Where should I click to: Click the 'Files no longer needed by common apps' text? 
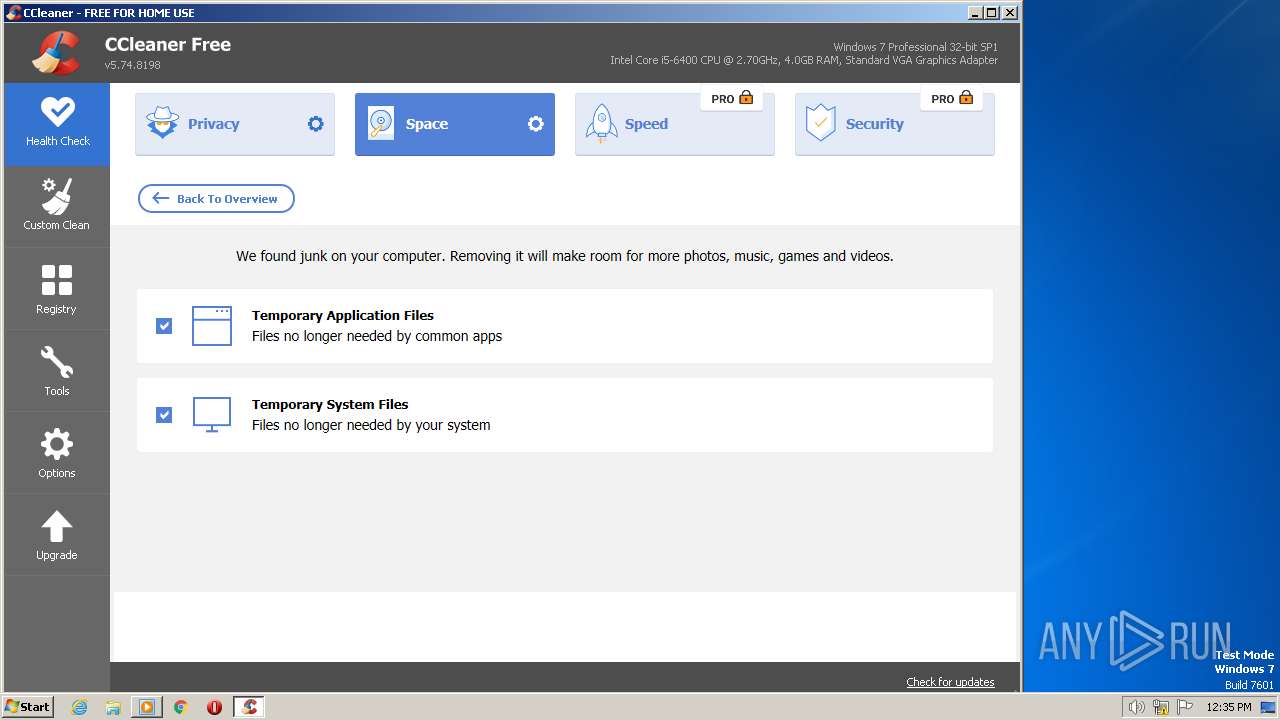point(377,336)
